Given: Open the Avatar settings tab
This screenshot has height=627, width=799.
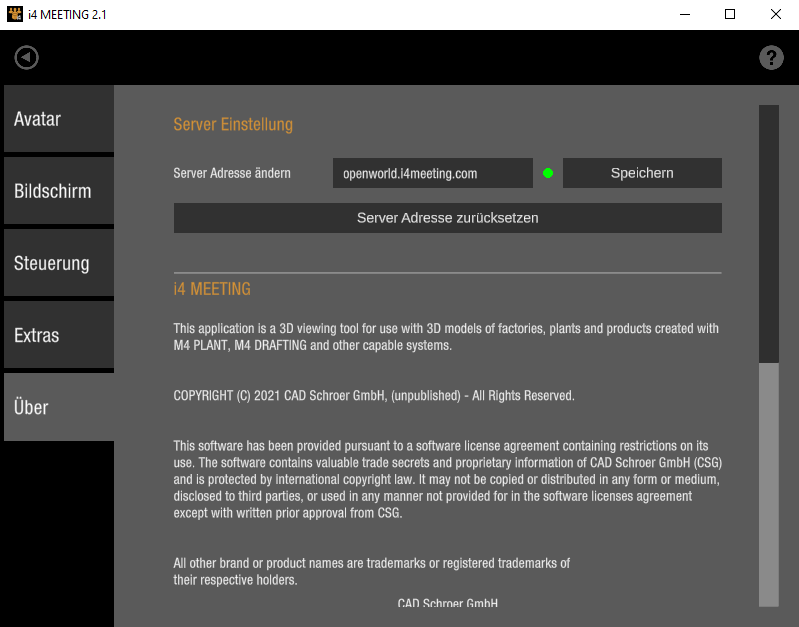Looking at the screenshot, I should 58,119.
